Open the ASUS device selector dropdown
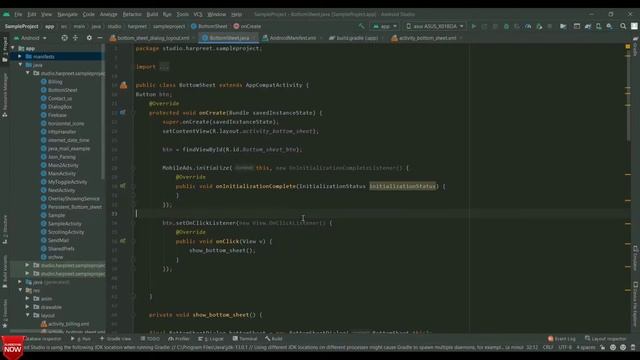This screenshot has width=640, height=360. tap(435, 26)
